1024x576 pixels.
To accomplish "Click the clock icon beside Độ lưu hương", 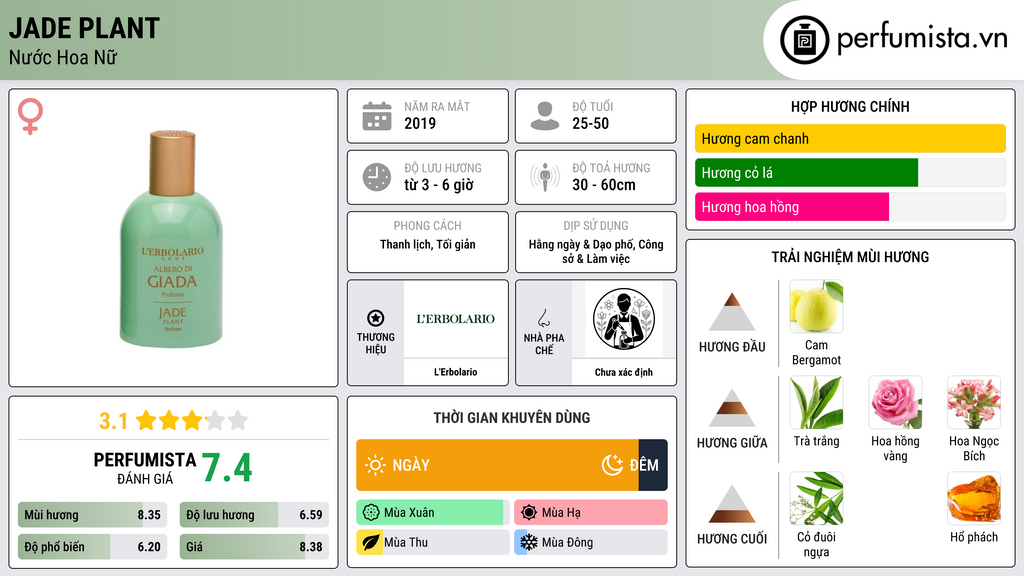I will pos(377,177).
